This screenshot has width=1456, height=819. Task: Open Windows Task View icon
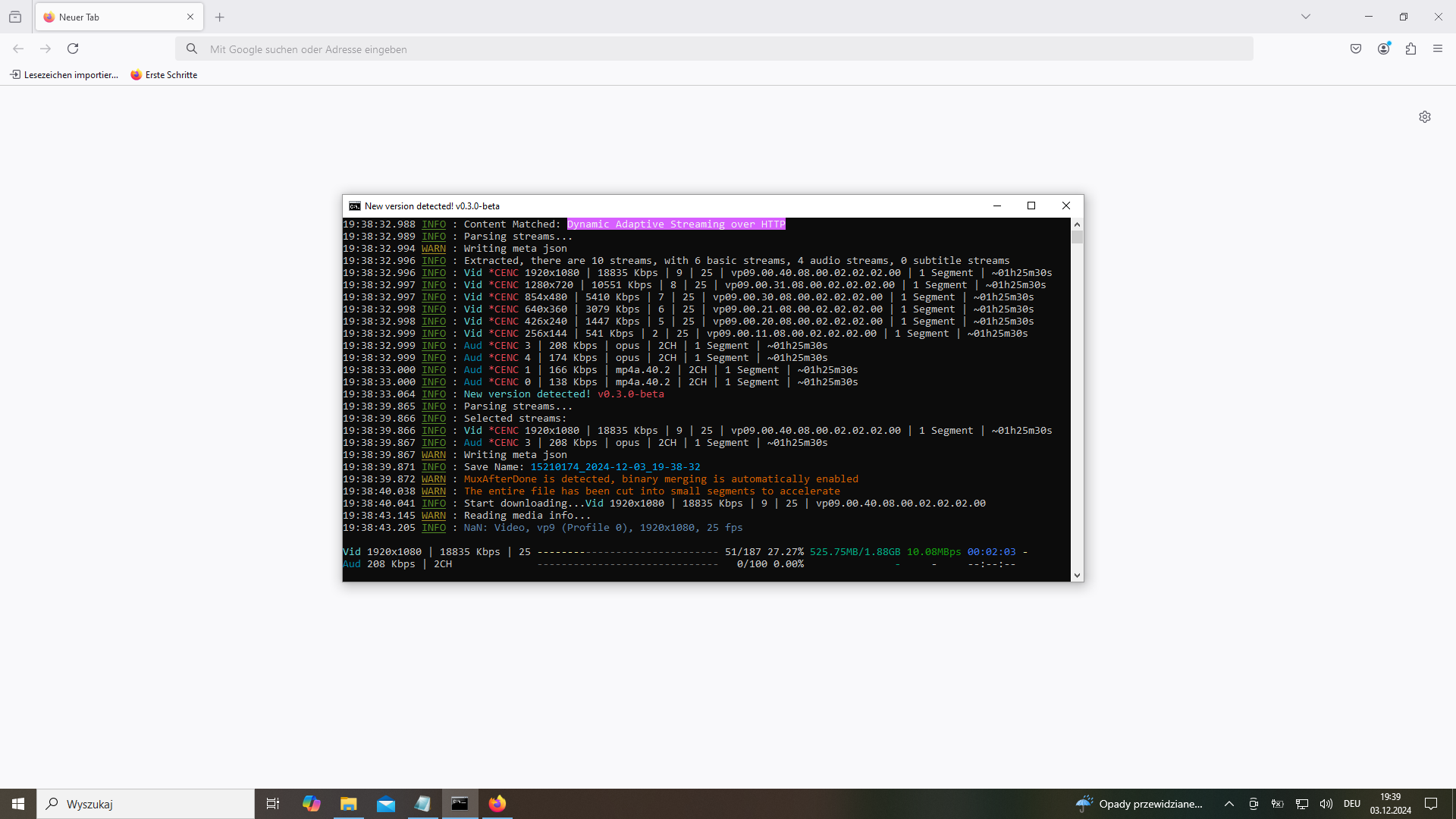273,804
